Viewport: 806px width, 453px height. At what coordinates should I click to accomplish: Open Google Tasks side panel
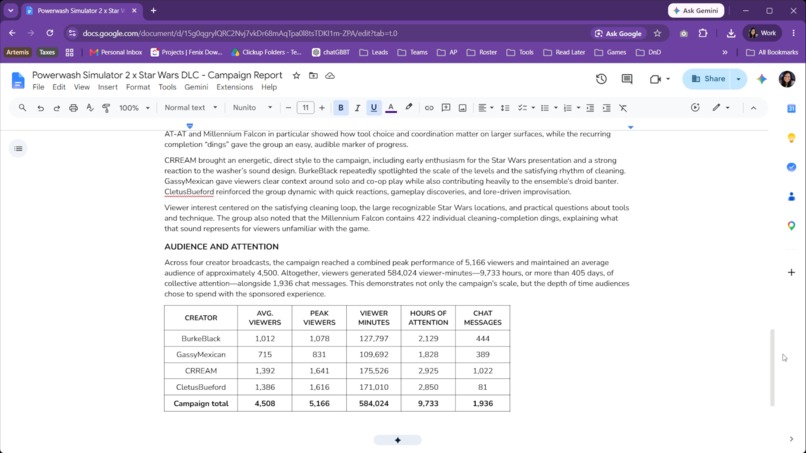791,167
